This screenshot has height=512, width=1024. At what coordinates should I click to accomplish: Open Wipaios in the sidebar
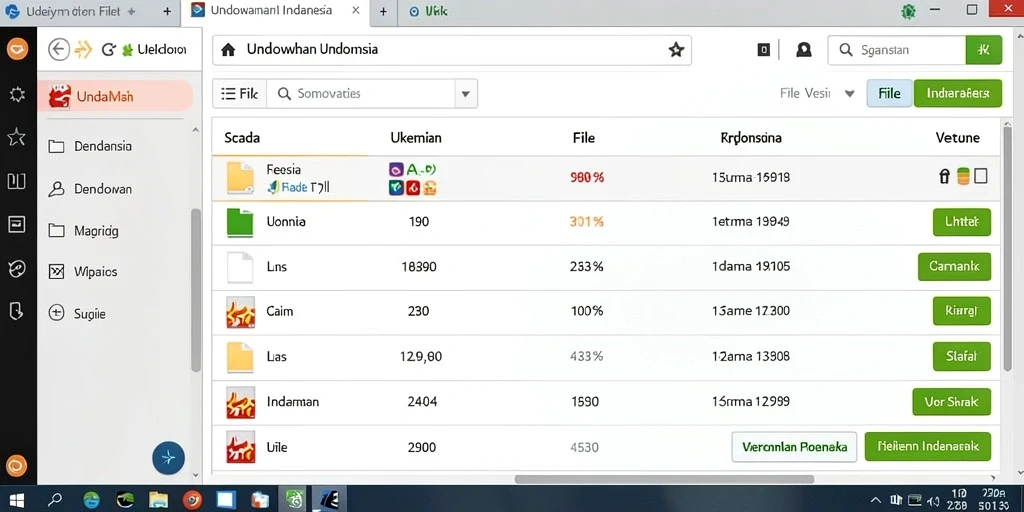[82, 272]
